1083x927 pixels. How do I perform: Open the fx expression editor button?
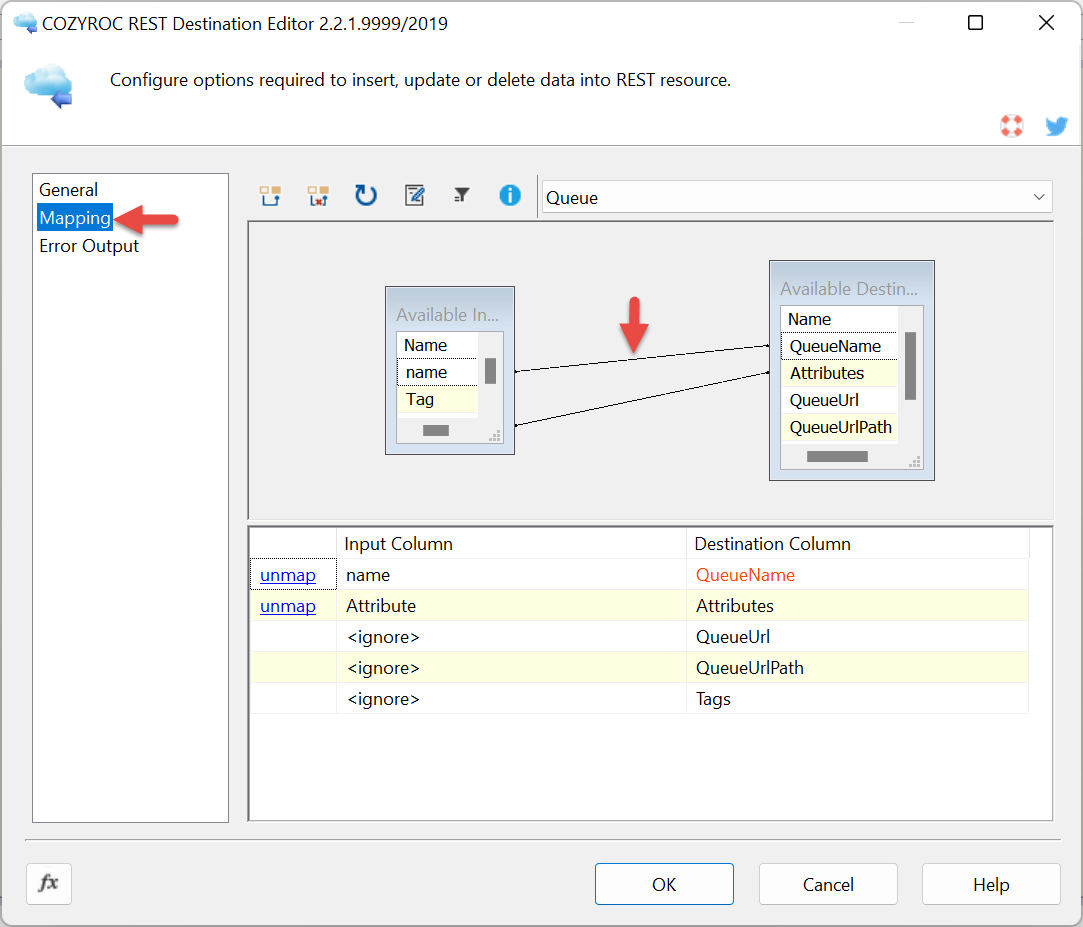(x=49, y=883)
